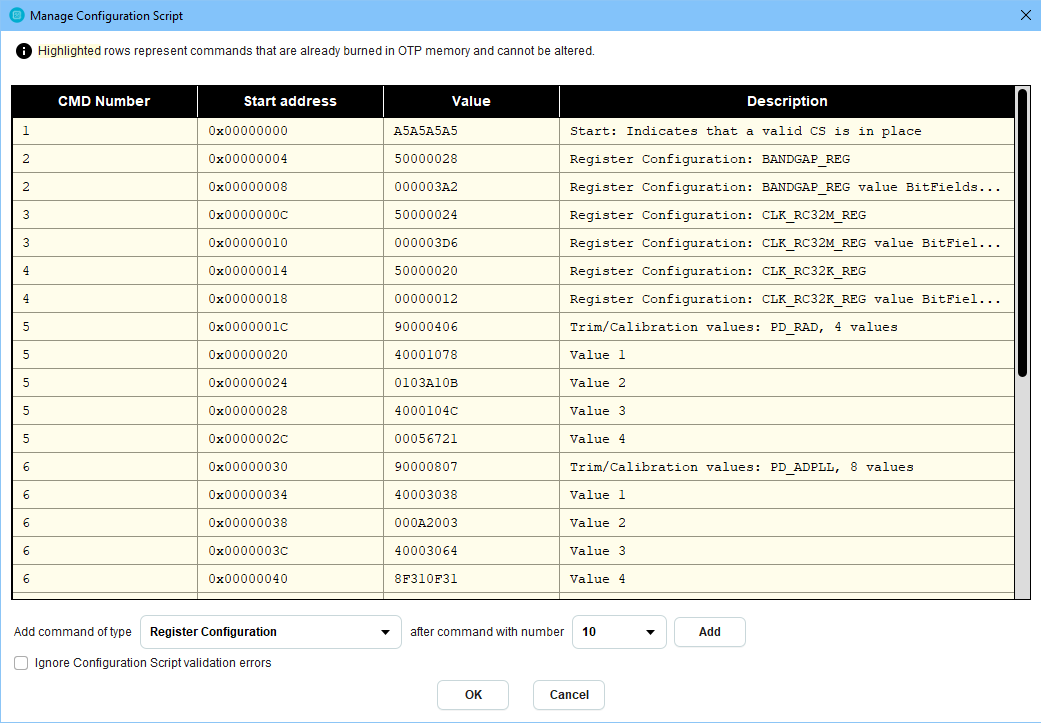Select the value 8F310F31 cell

click(x=471, y=578)
